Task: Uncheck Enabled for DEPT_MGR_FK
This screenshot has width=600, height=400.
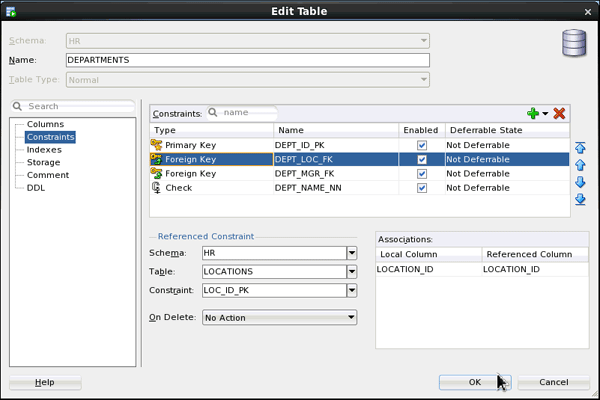Action: (422, 173)
